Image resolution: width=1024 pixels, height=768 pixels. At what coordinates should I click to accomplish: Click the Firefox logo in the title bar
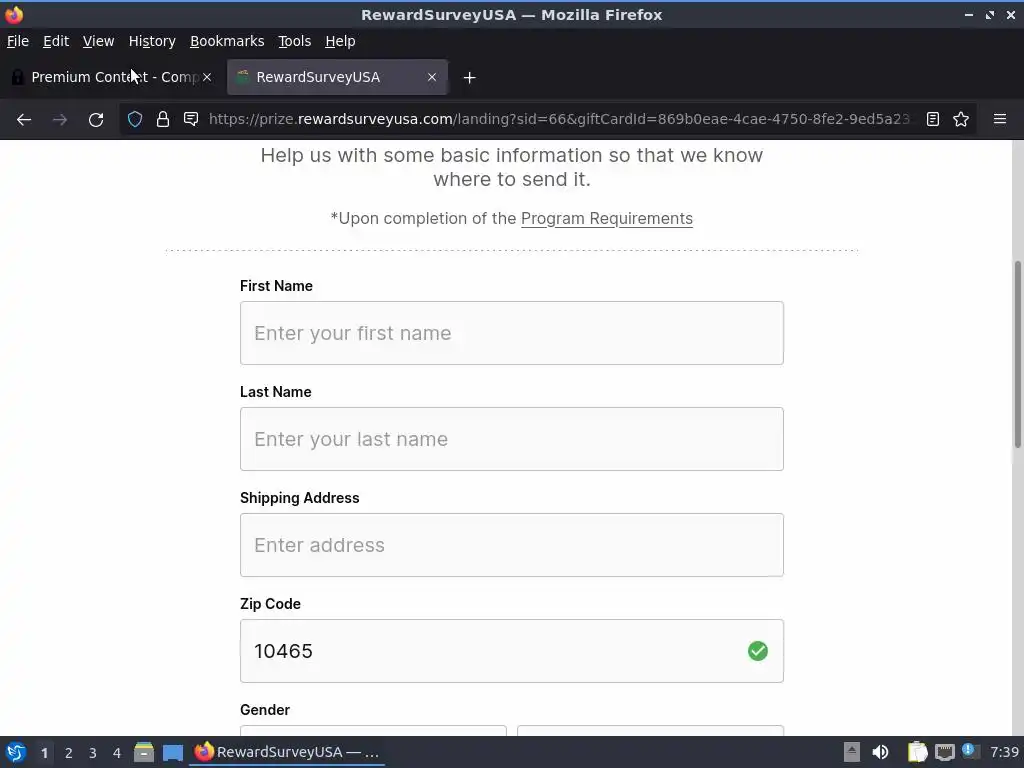pos(14,14)
